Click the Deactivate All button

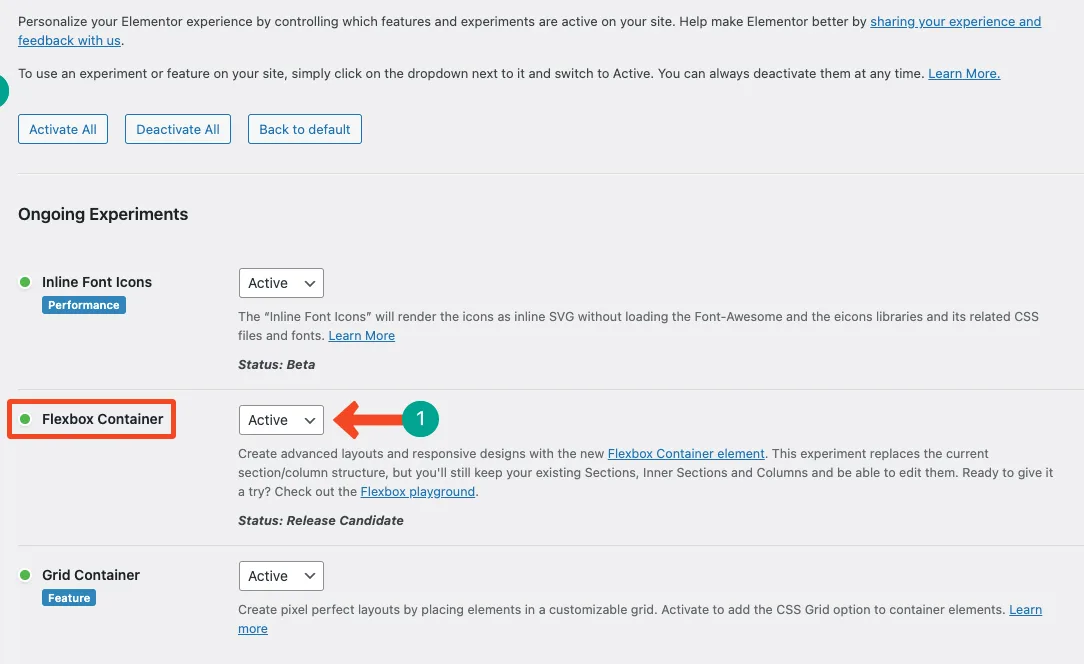[x=178, y=129]
